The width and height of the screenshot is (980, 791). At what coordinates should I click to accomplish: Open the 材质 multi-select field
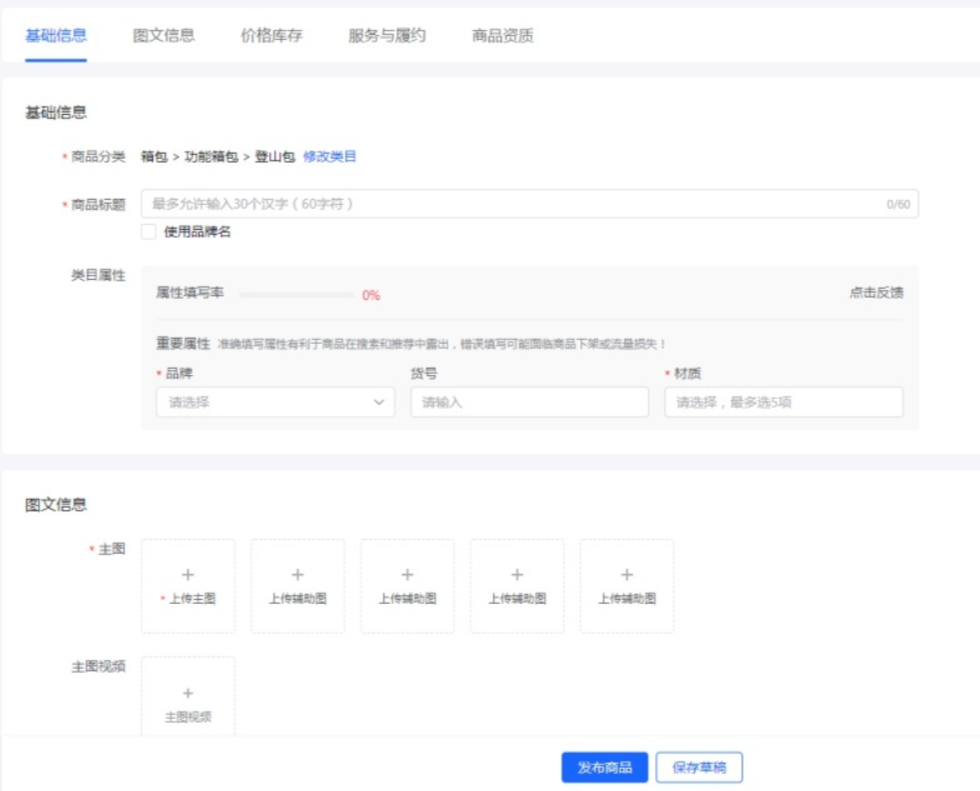pyautogui.click(x=784, y=402)
